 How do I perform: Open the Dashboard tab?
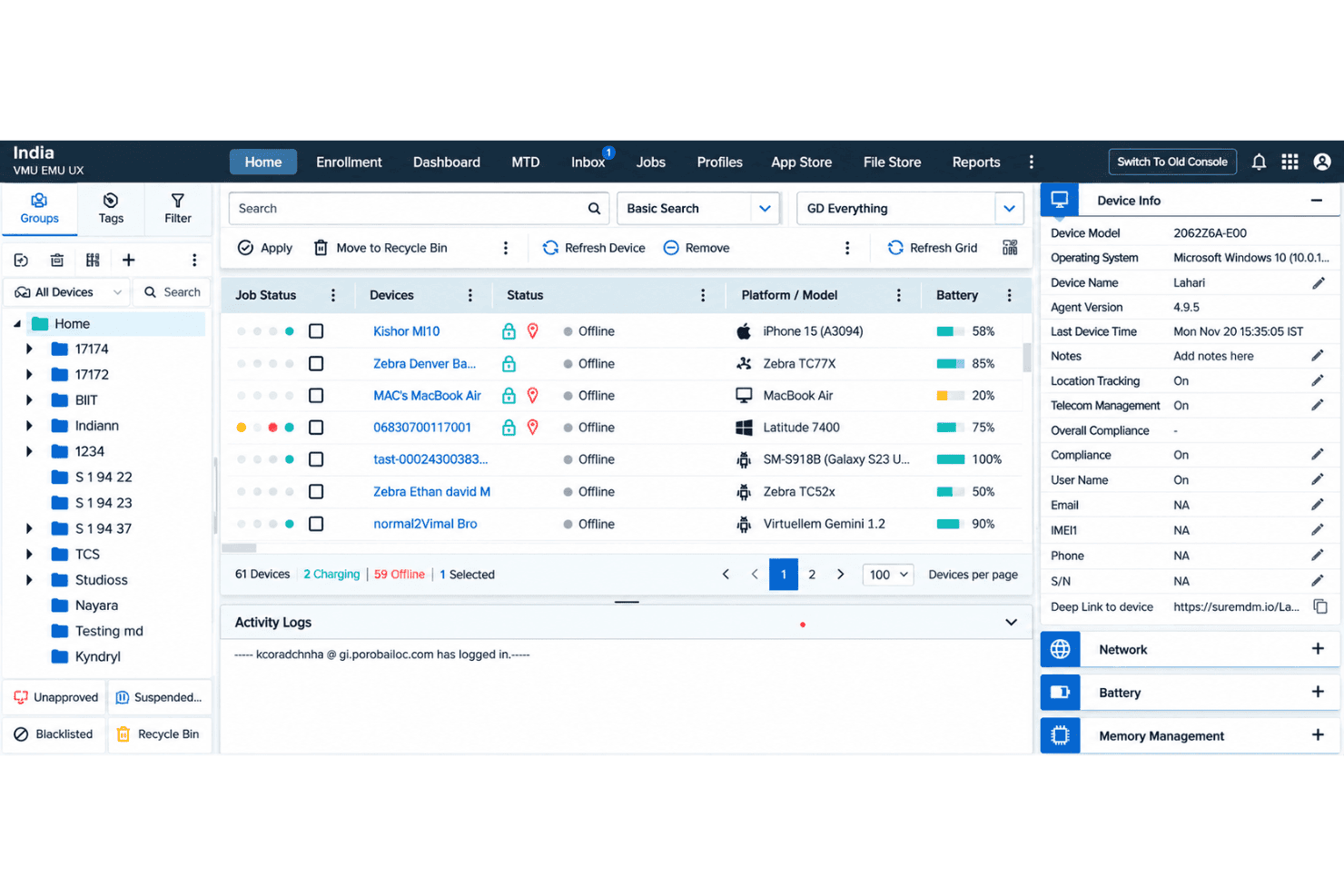[447, 162]
